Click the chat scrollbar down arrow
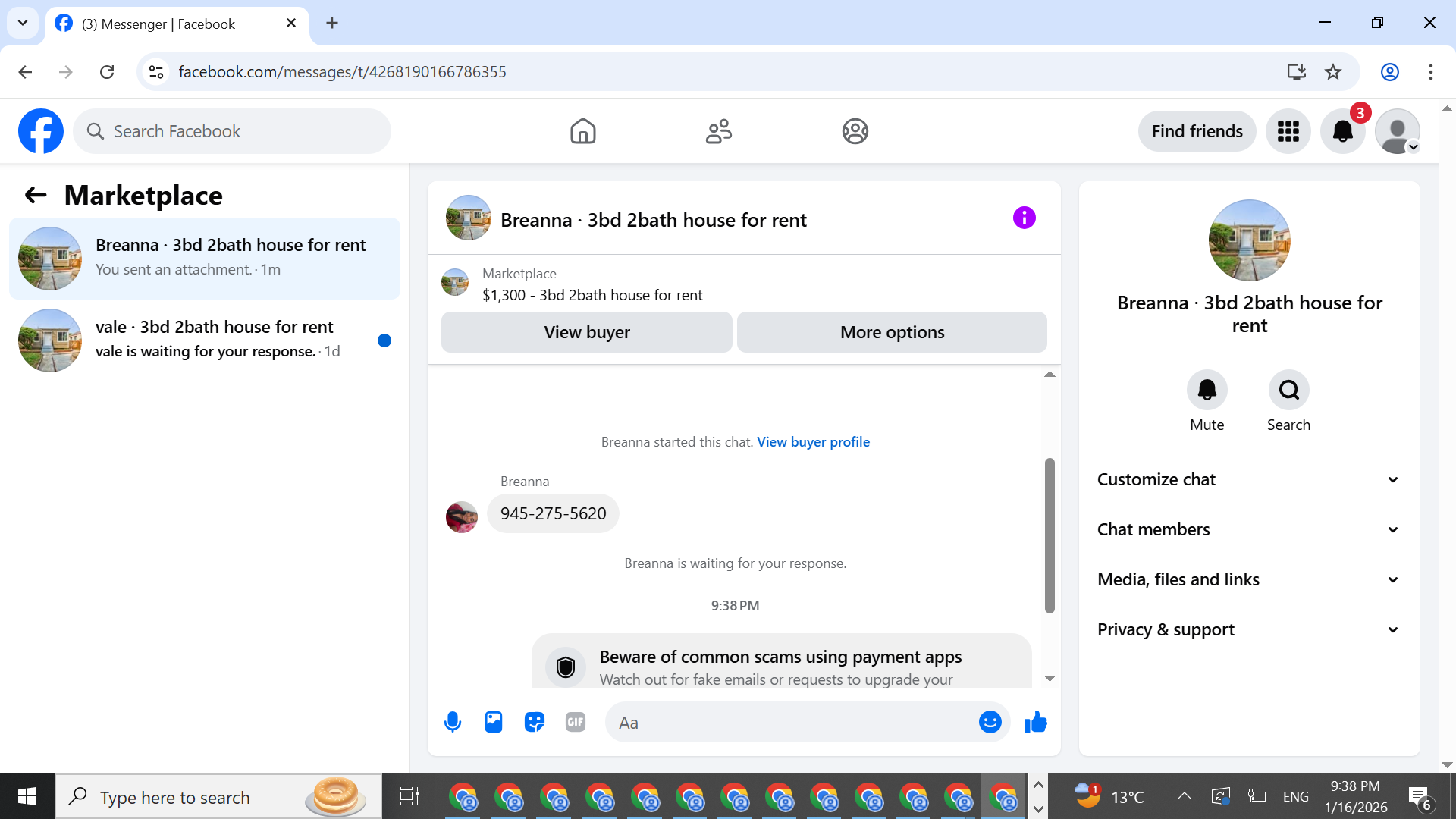Image resolution: width=1456 pixels, height=819 pixels. coord(1050,679)
